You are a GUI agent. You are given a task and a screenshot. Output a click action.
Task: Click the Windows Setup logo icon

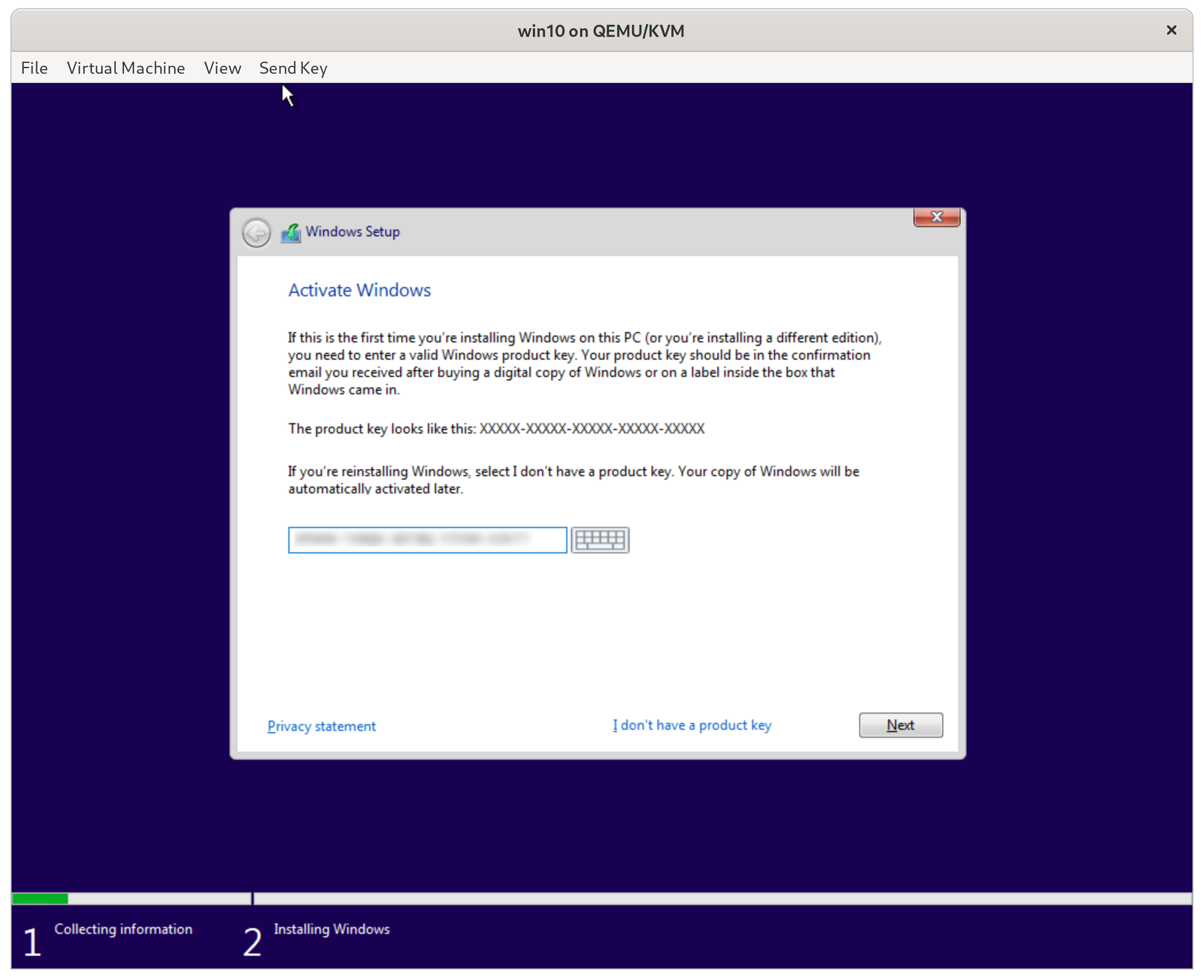coord(291,232)
